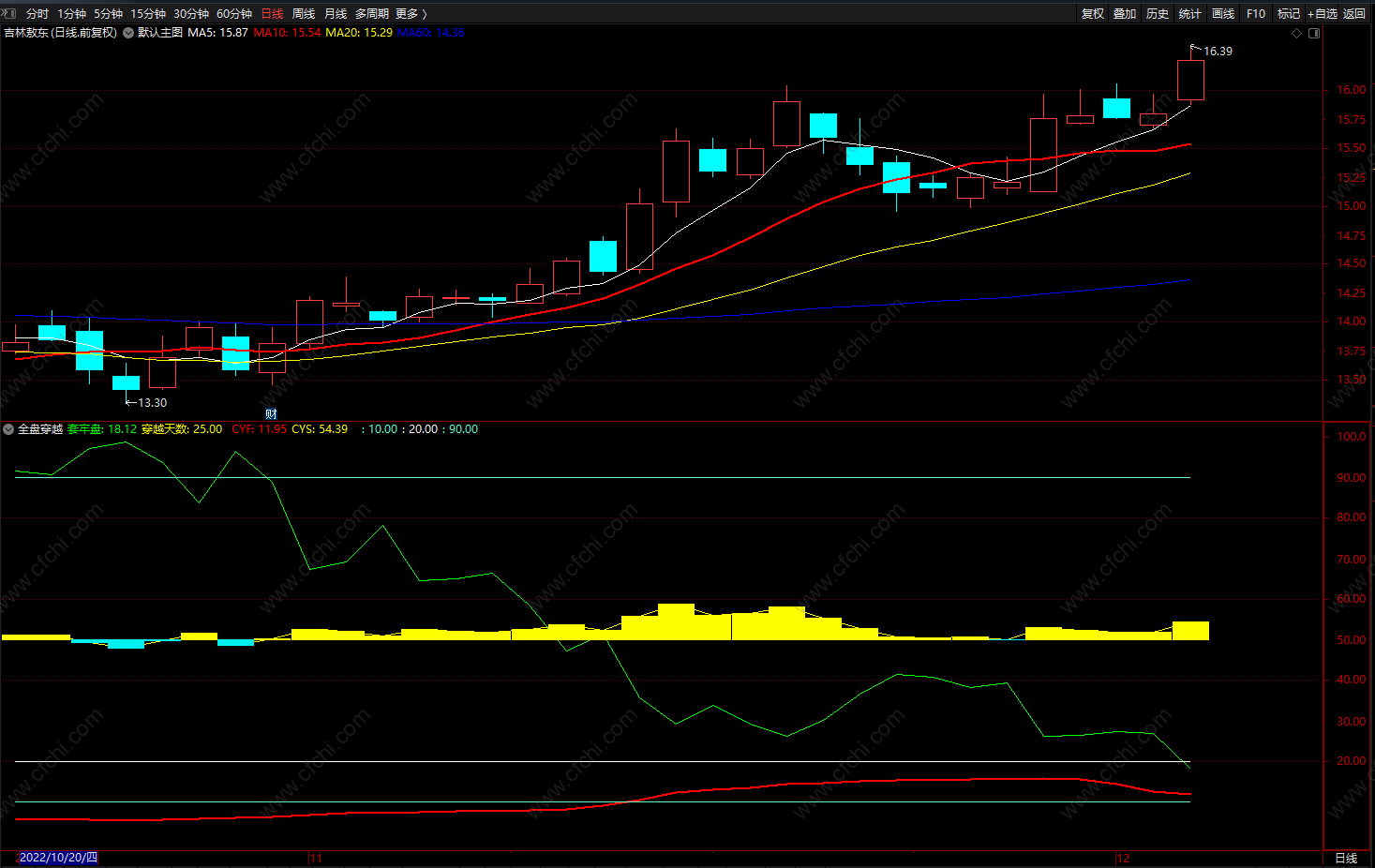Select the 1分钟 period tab
Screen dimensions: 1375x868
click(72, 14)
